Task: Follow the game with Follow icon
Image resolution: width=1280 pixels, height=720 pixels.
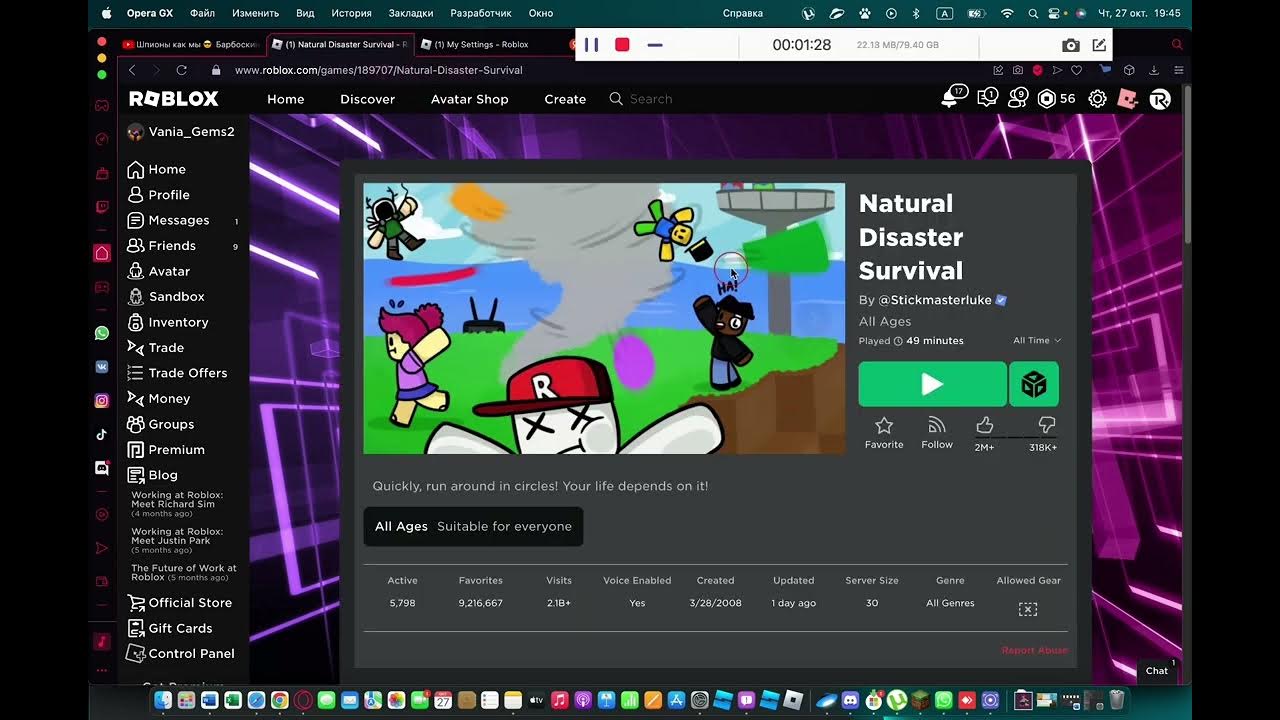Action: (x=937, y=433)
